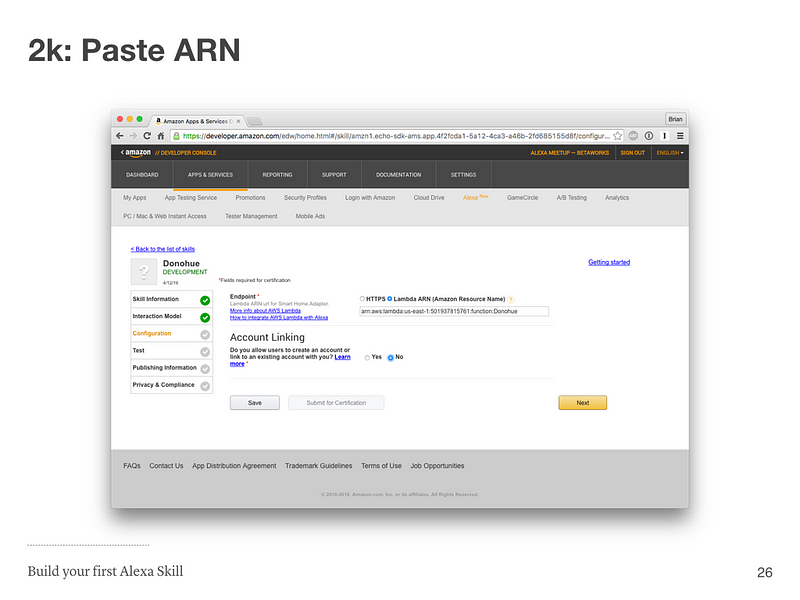Click Sign Out
Screen dimensions: 800x600
633,153
